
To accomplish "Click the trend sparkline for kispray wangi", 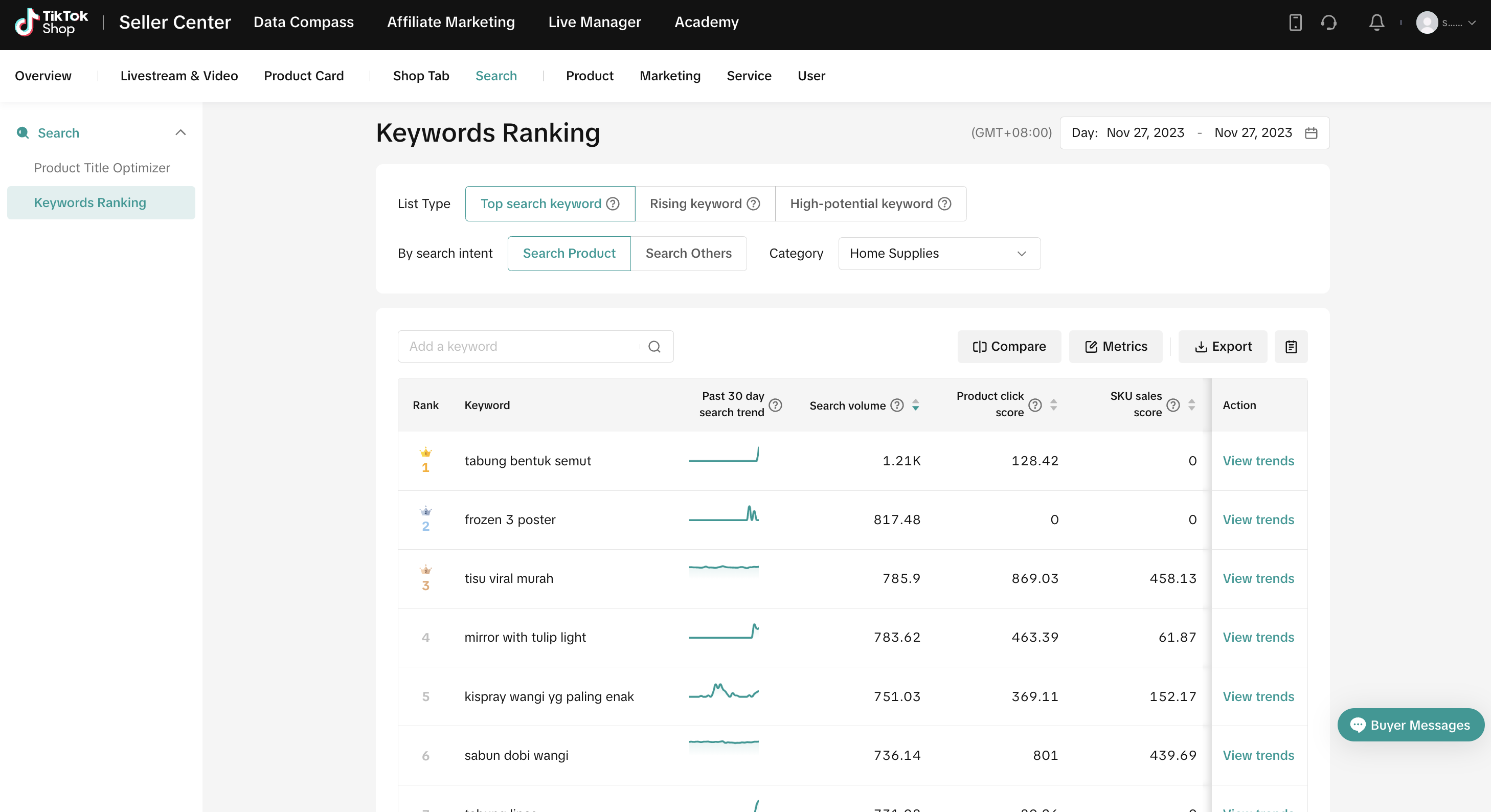I will click(724, 691).
